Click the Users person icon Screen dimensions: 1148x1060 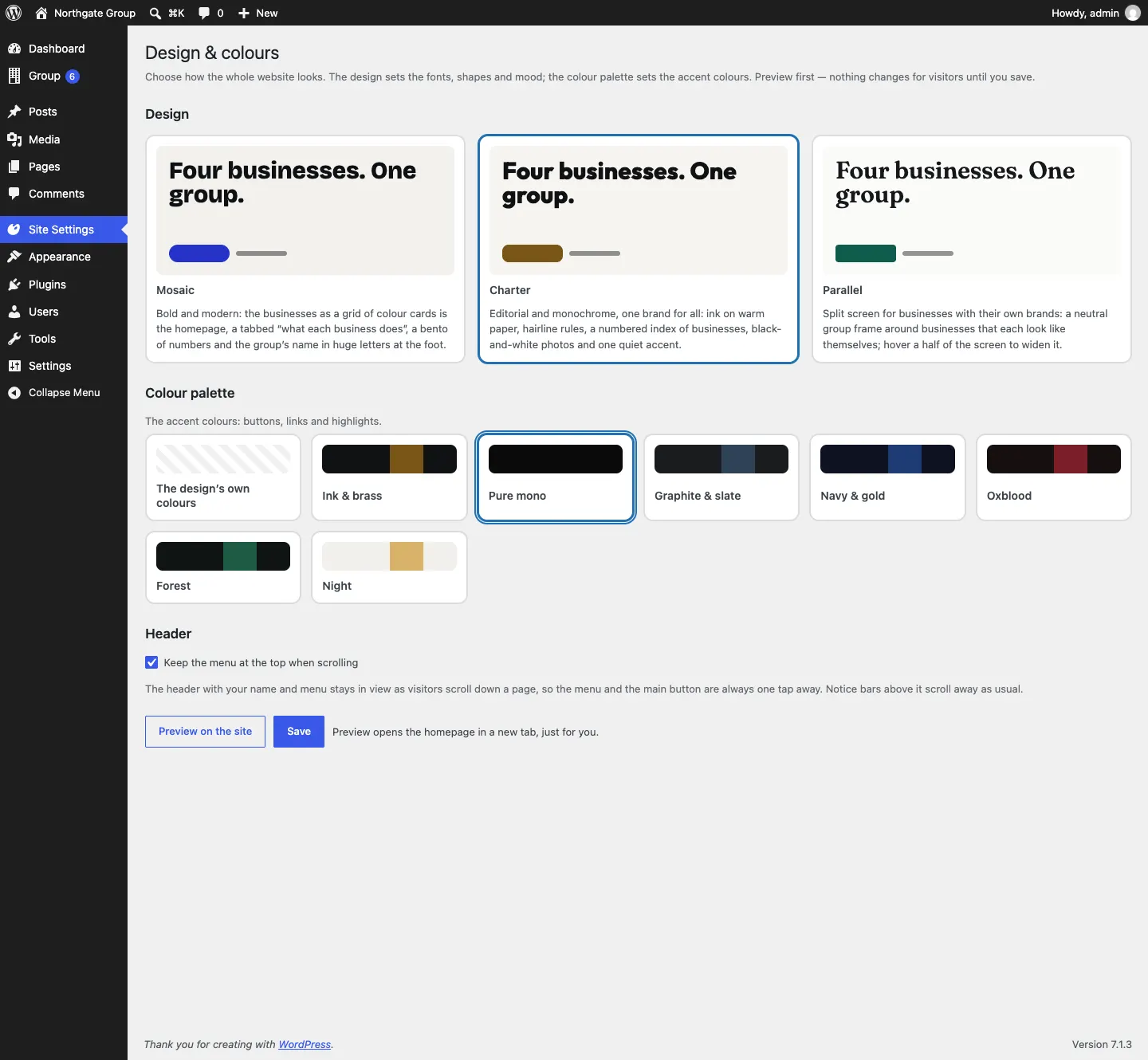[x=14, y=312]
